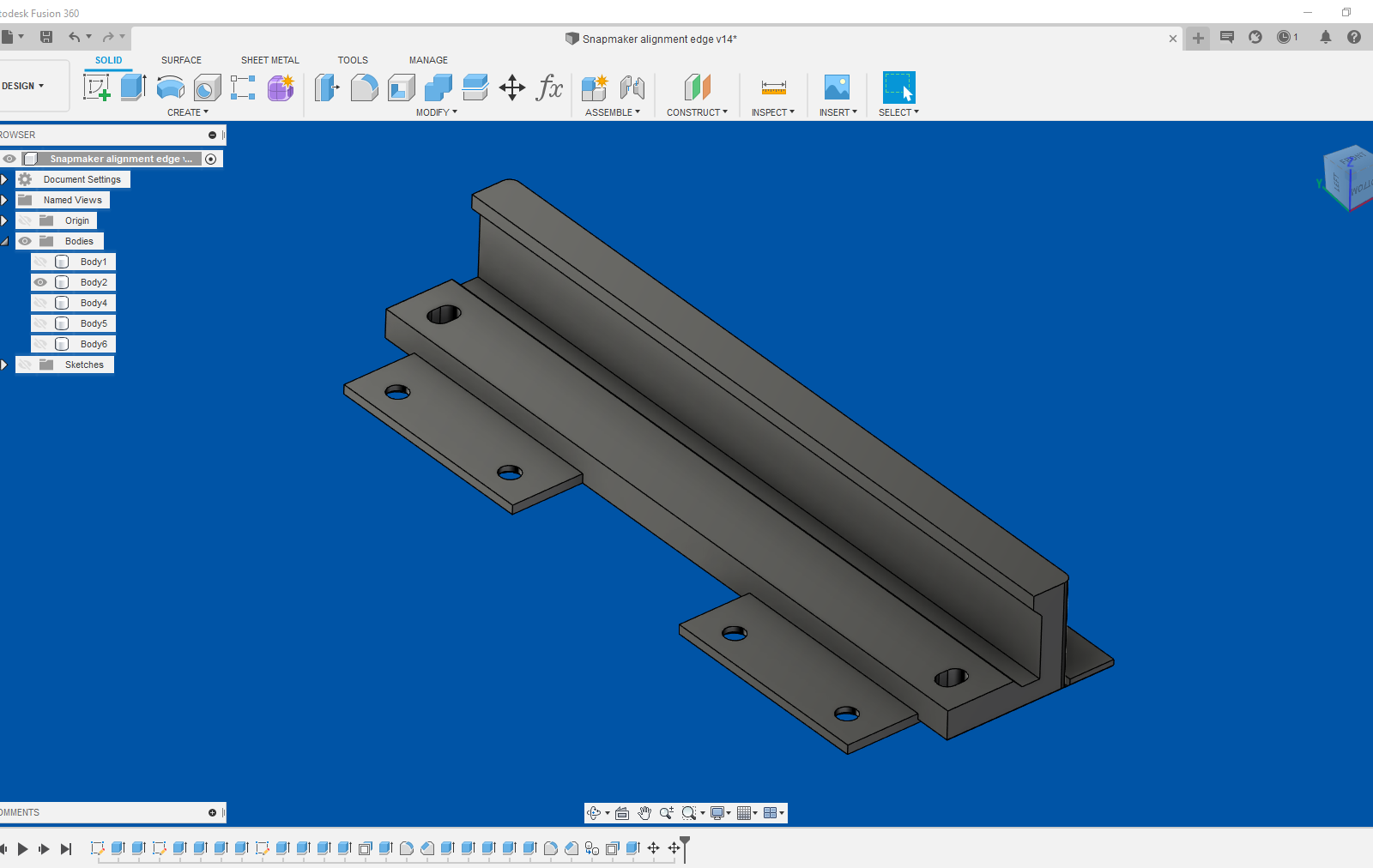The image size is (1373, 868).
Task: Toggle Bodies folder visibility eye
Action: pos(25,241)
